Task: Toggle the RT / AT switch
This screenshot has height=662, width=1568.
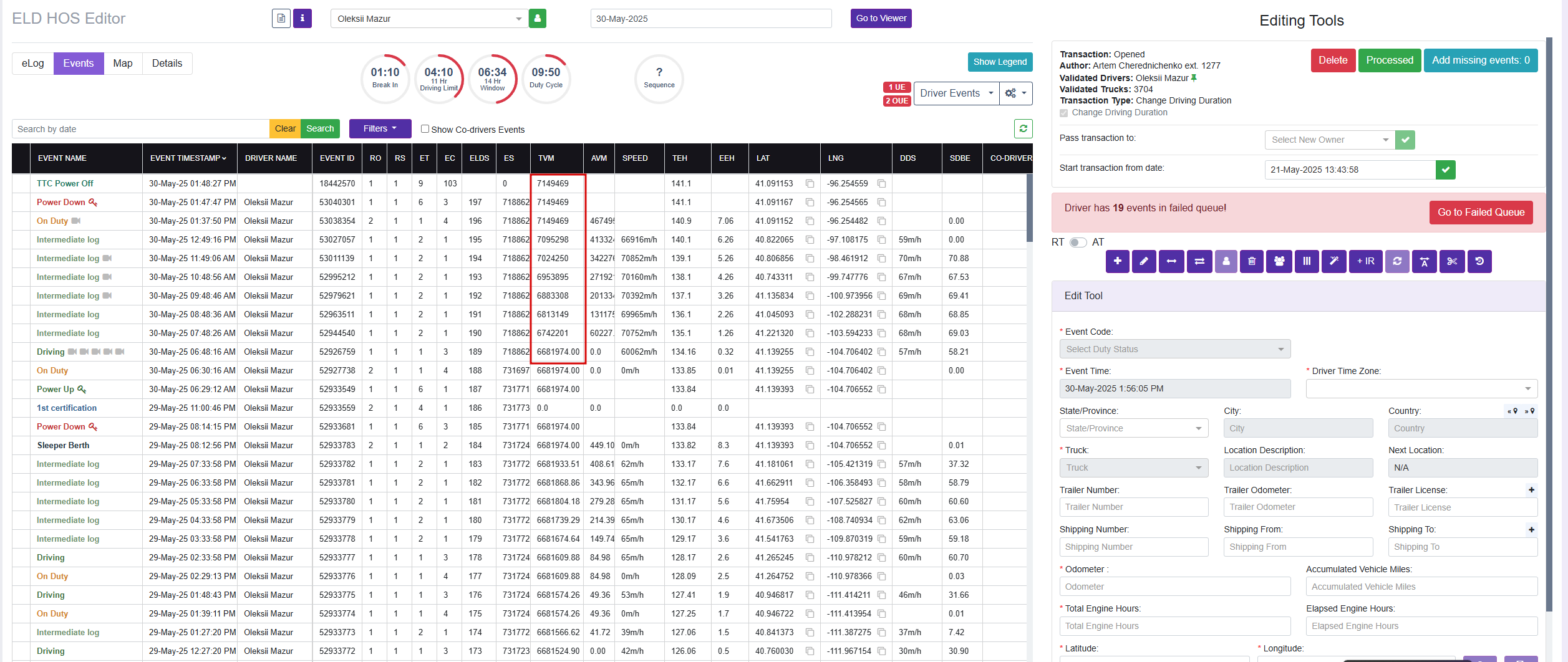Action: pyautogui.click(x=1078, y=242)
